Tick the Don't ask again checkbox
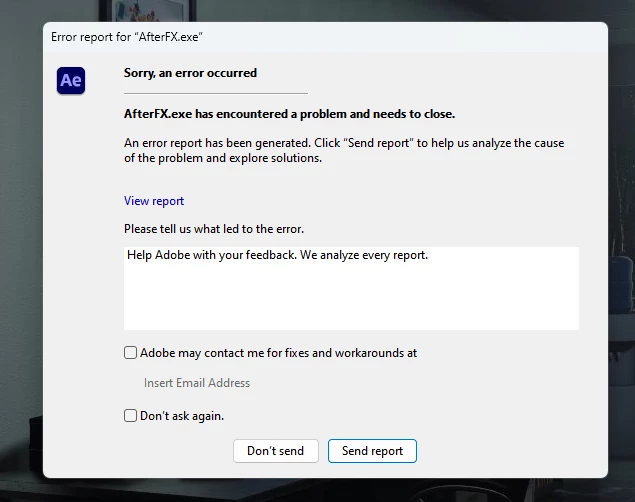This screenshot has height=502, width=635. [x=130, y=415]
